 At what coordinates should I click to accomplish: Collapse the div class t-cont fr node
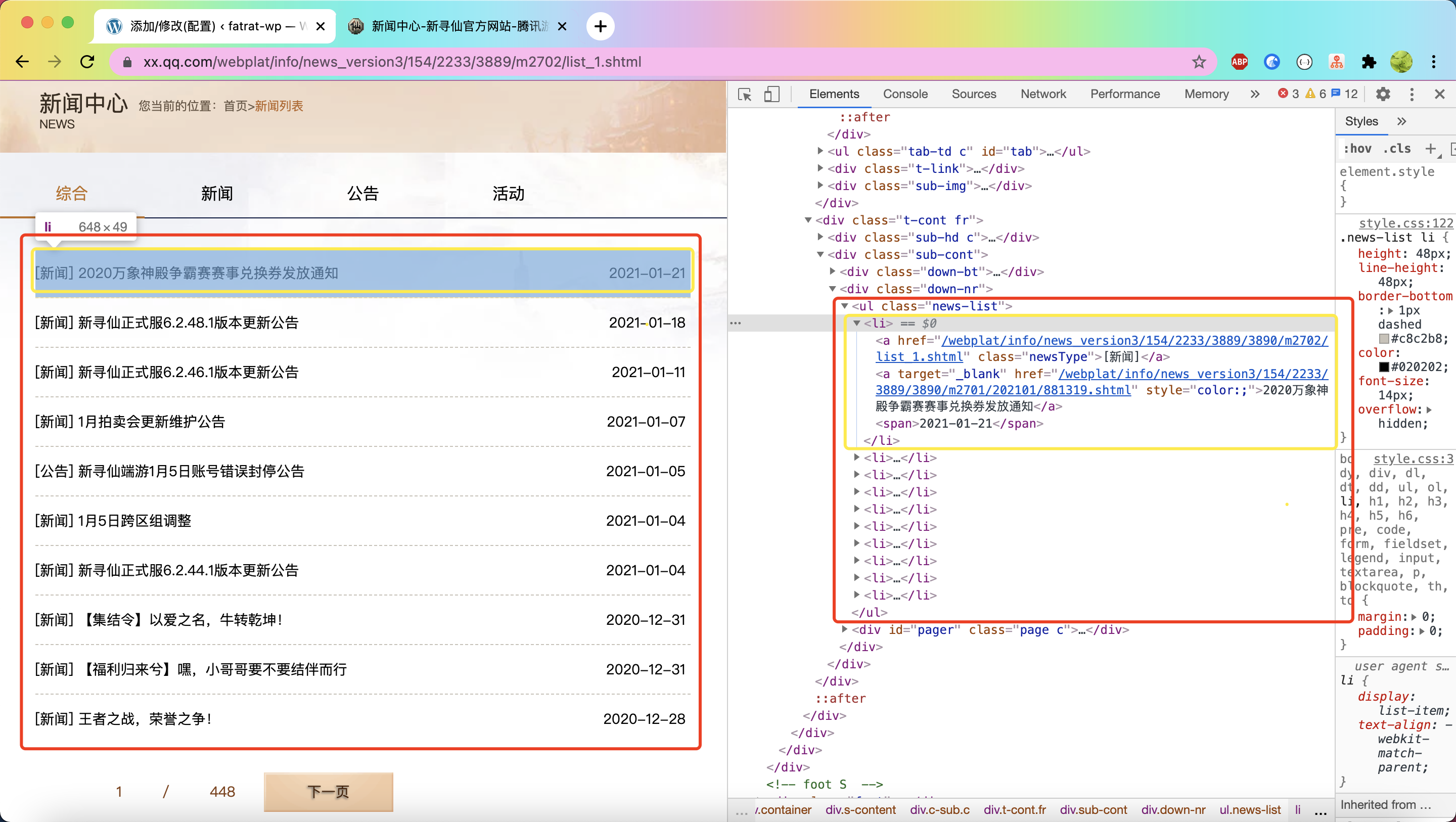(808, 220)
